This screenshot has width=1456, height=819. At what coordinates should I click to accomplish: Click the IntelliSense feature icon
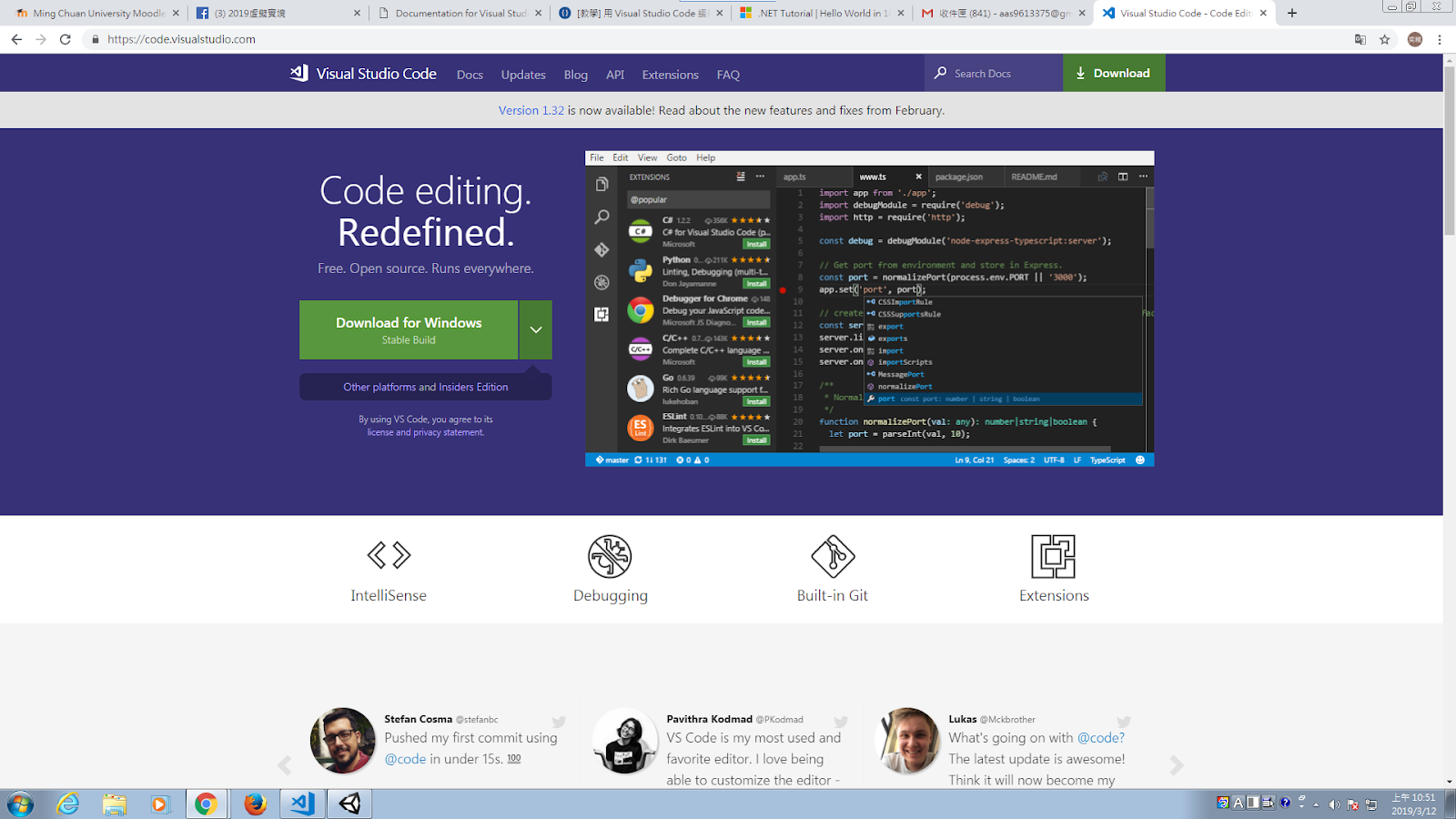(389, 555)
